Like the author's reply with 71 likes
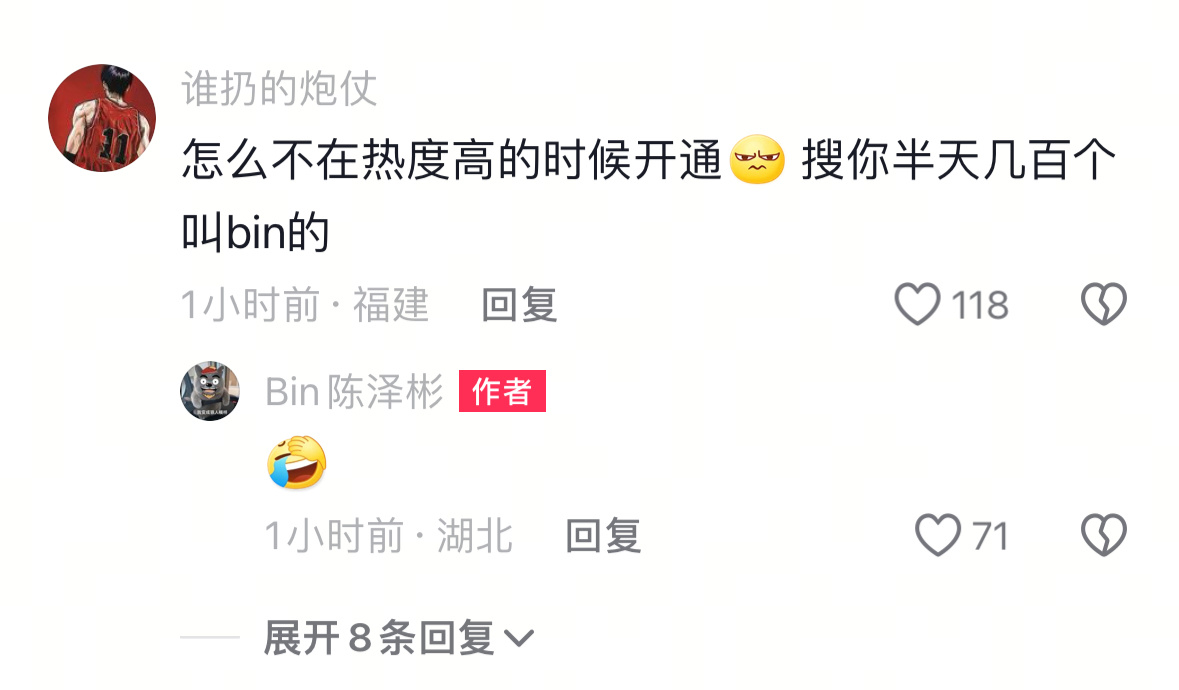1179x690 pixels. (938, 535)
